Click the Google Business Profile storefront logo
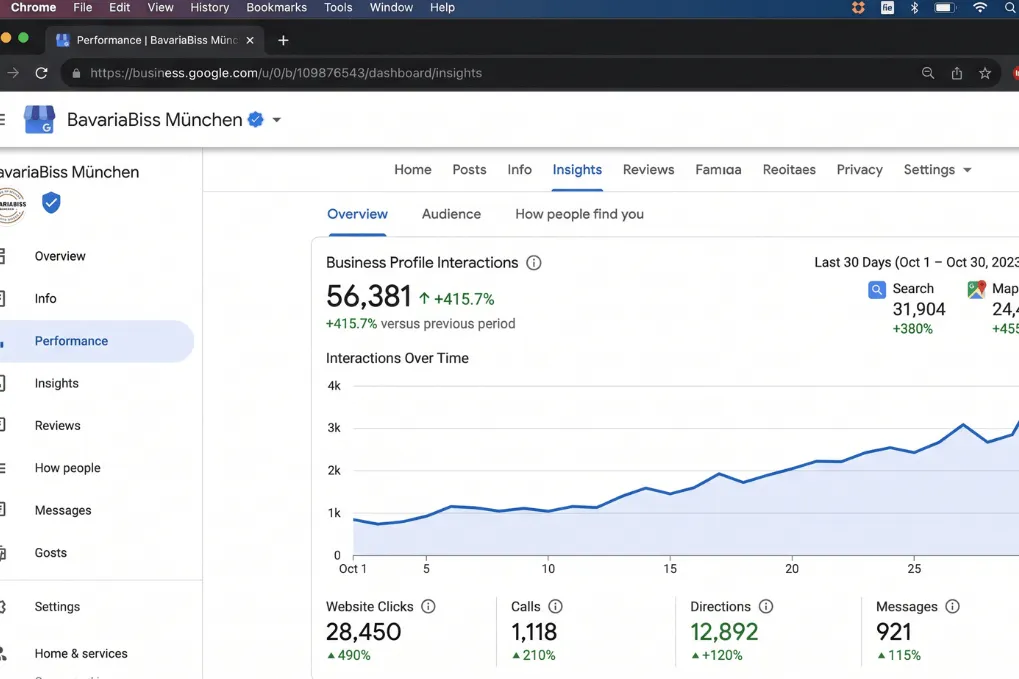Viewport: 1019px width, 679px height. (x=39, y=120)
